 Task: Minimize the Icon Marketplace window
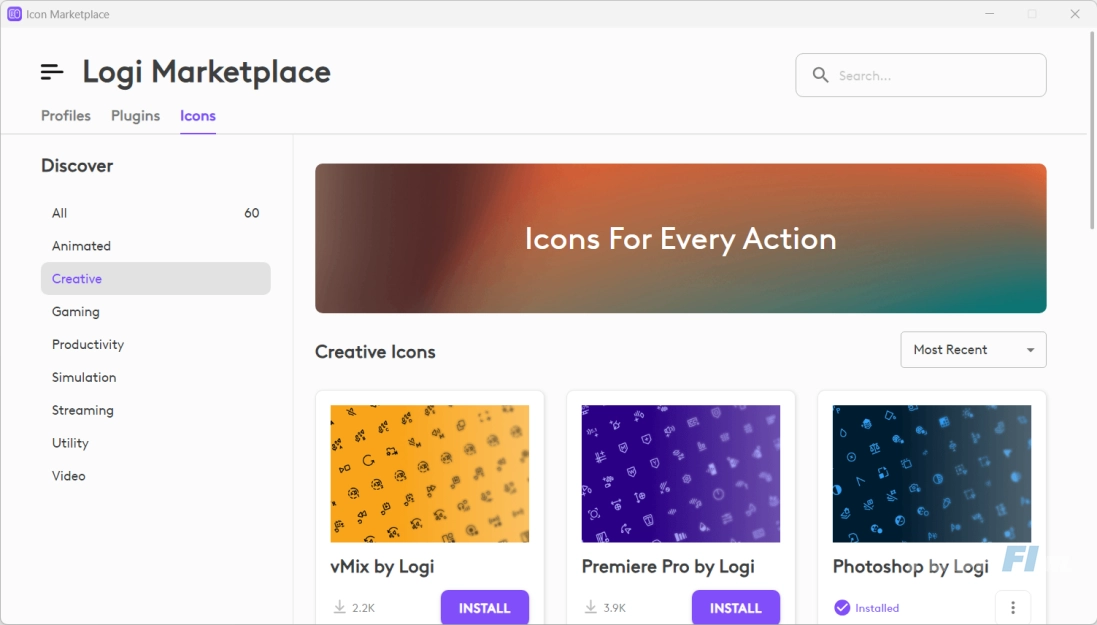989,14
